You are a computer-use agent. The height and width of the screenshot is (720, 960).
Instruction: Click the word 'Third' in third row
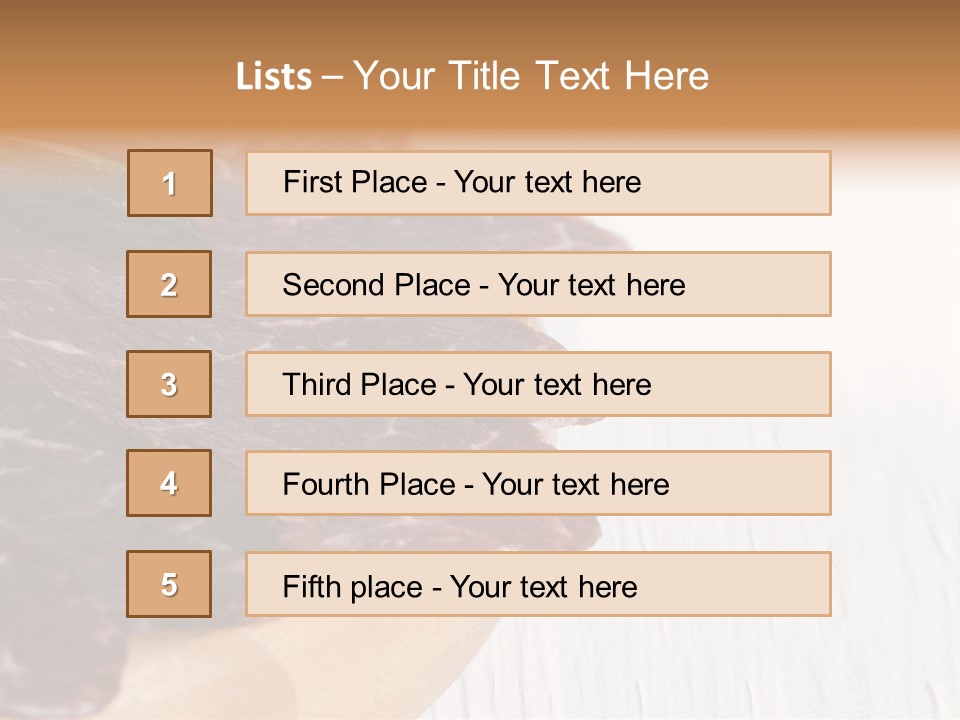point(315,385)
